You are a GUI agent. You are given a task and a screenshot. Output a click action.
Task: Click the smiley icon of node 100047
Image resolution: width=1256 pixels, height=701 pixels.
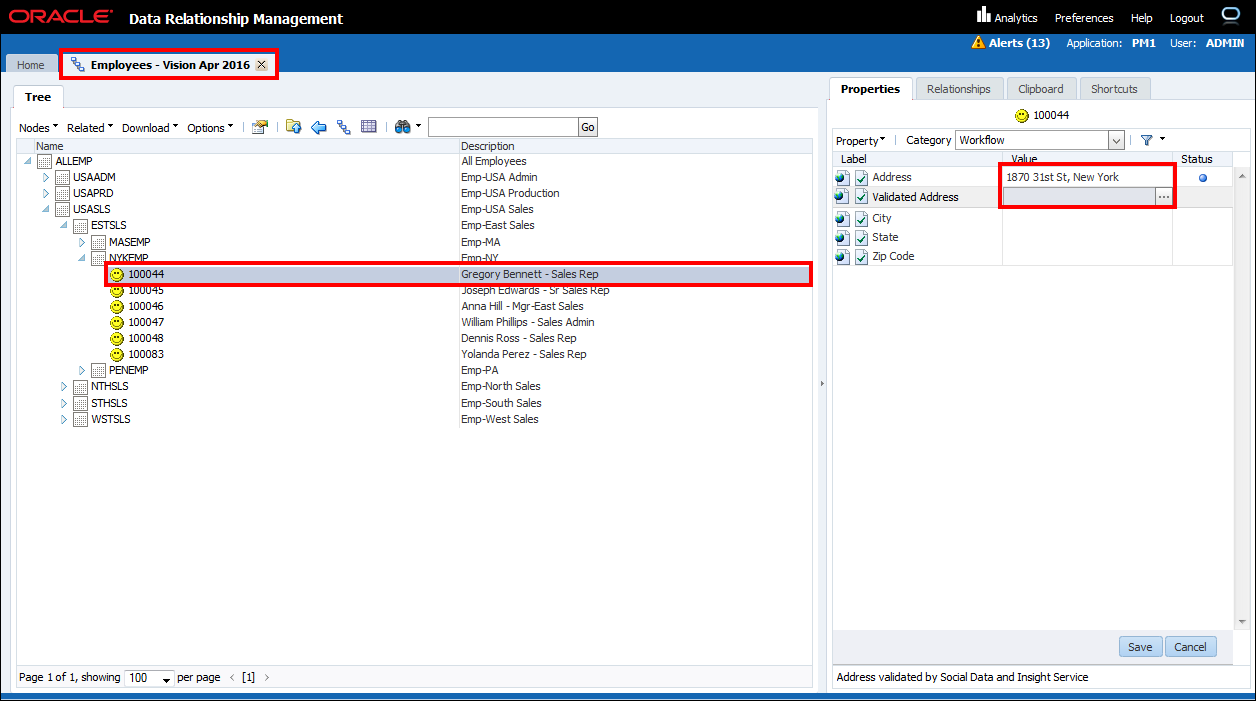coord(117,322)
